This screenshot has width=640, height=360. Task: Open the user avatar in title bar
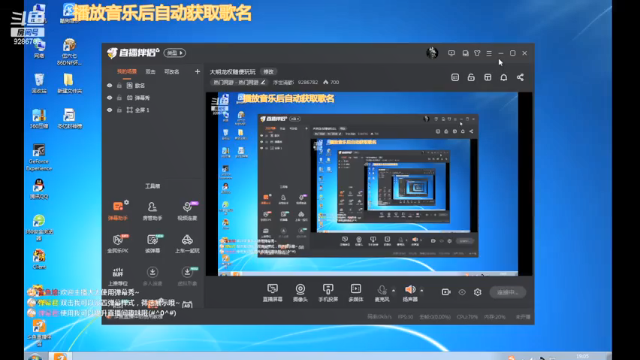point(432,53)
